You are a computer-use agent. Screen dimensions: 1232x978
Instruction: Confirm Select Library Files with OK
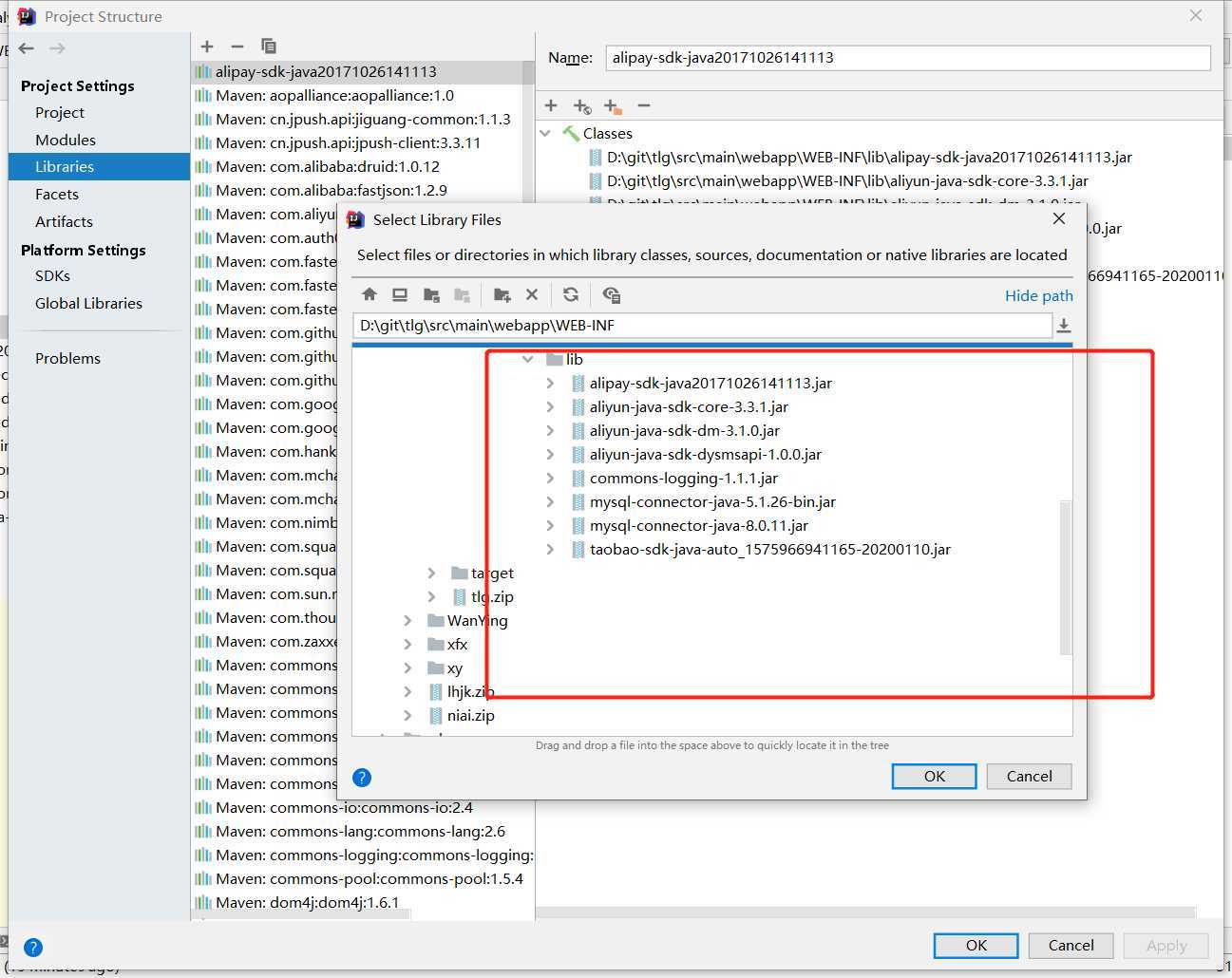click(935, 776)
